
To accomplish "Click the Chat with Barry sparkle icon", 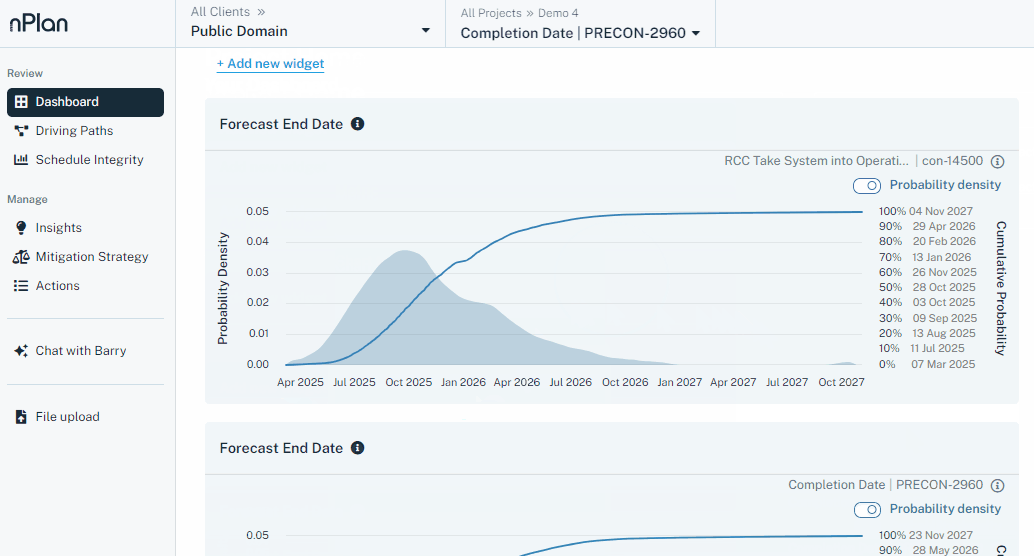I will tap(21, 351).
